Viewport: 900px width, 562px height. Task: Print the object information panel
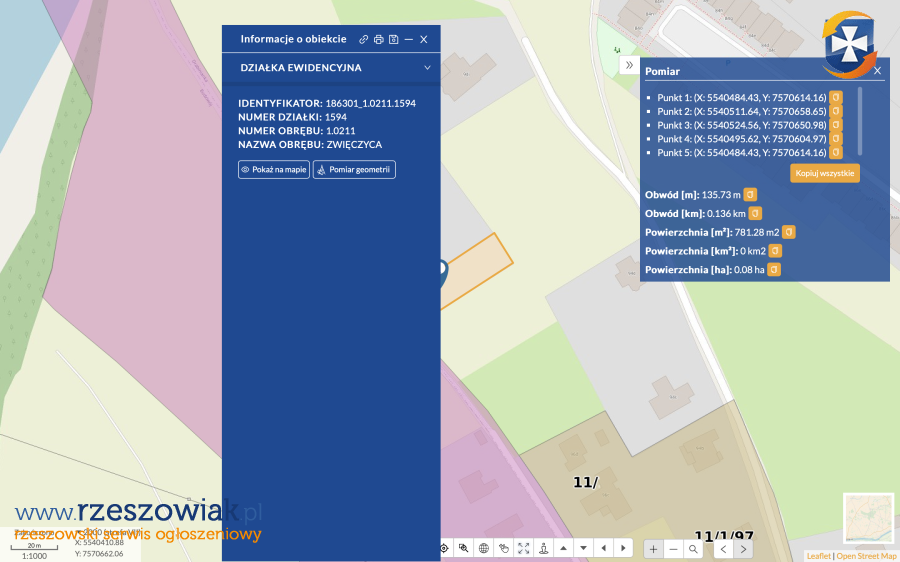tap(378, 39)
